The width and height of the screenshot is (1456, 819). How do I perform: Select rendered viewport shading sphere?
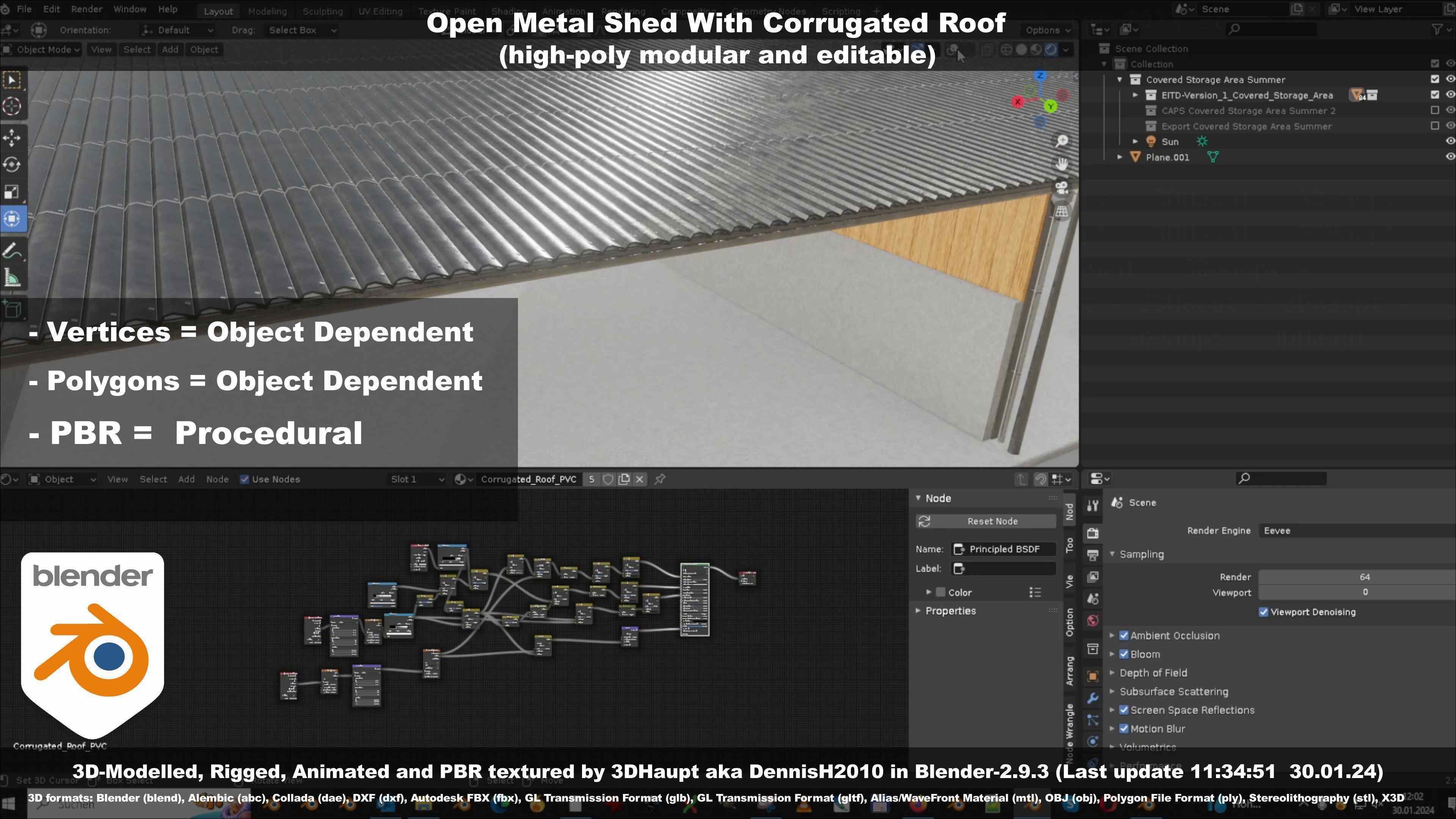point(1051,50)
